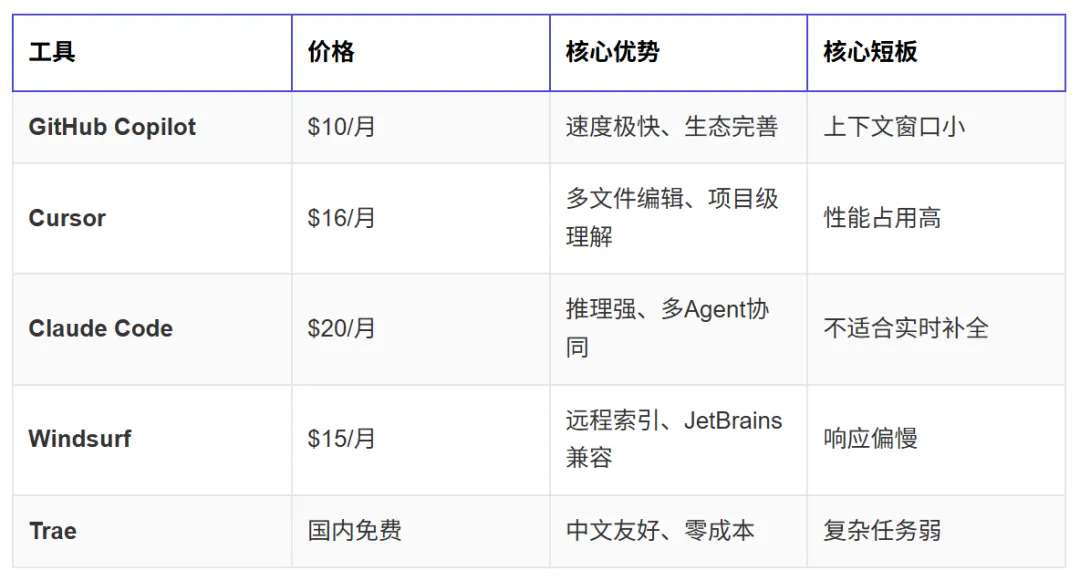This screenshot has width=1080, height=581.
Task: Click the $15/月 price cell
Action: pos(421,439)
